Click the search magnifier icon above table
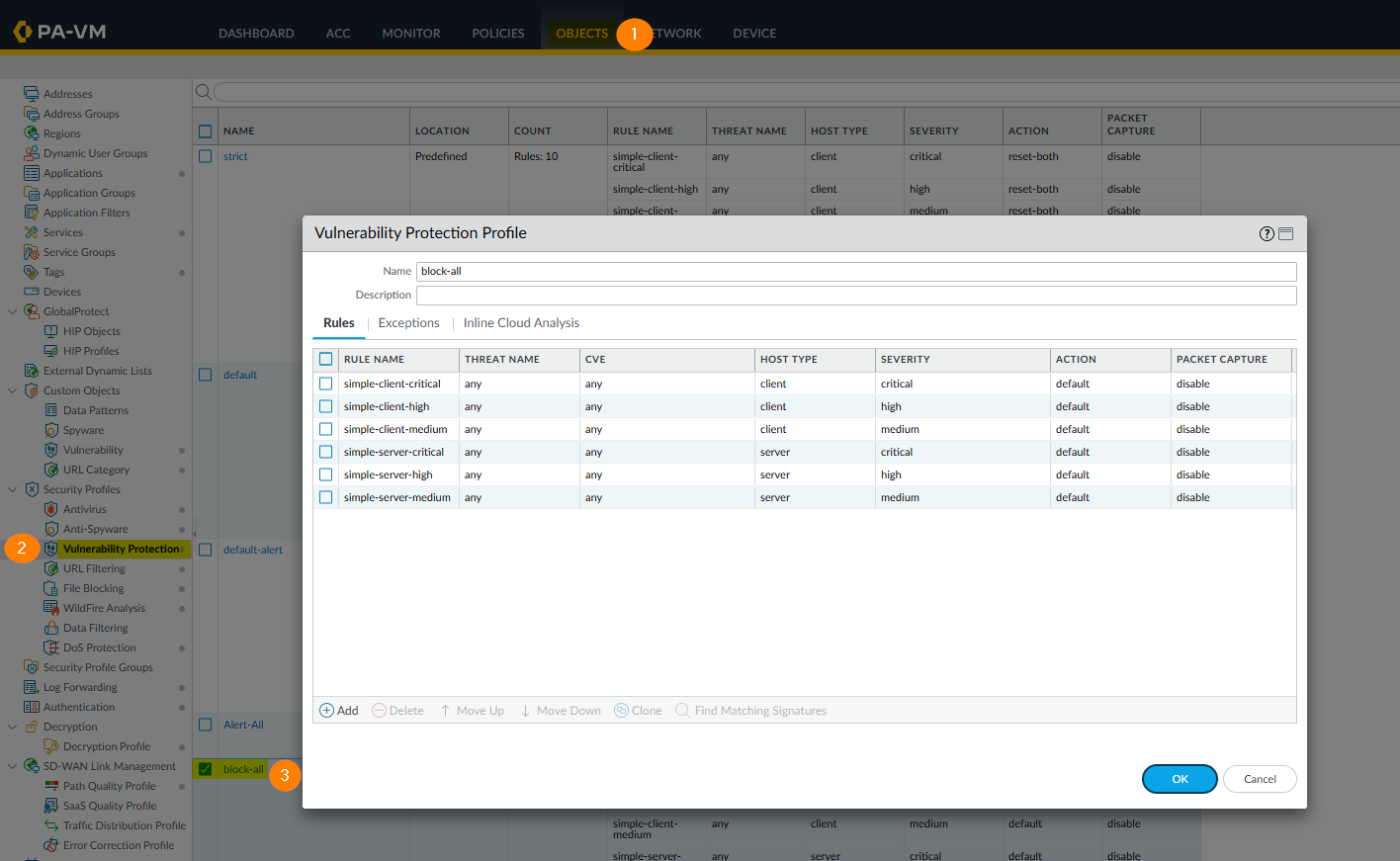1400x861 pixels. tap(203, 92)
